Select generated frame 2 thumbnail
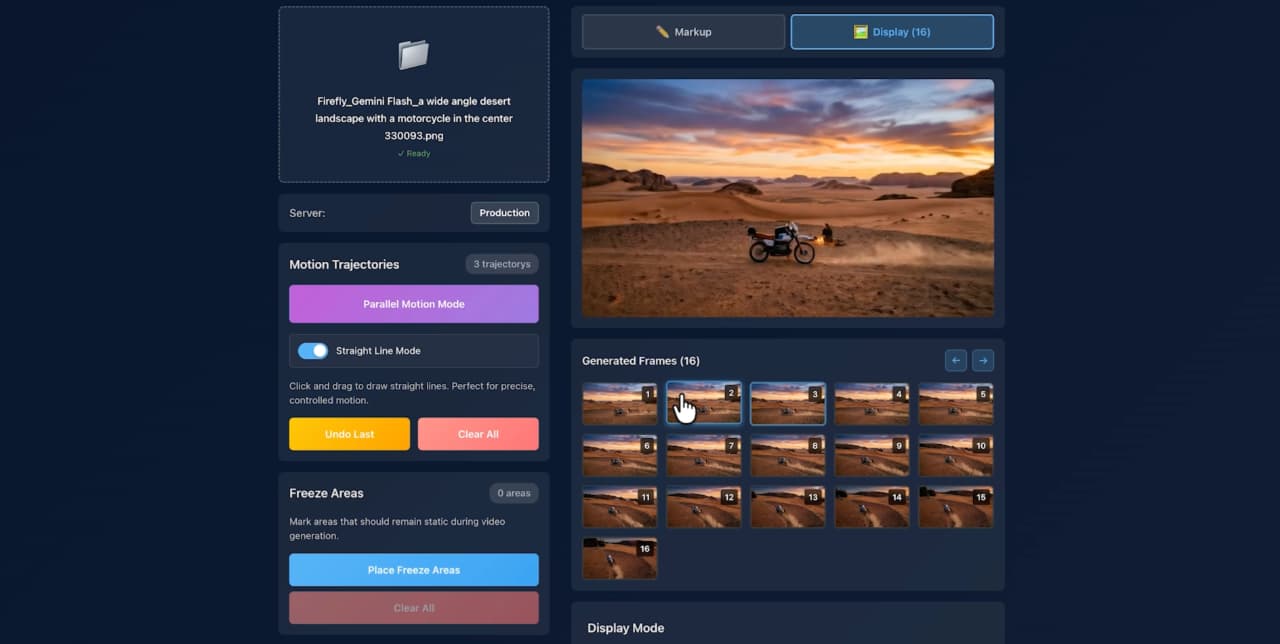The image size is (1280, 644). [703, 402]
